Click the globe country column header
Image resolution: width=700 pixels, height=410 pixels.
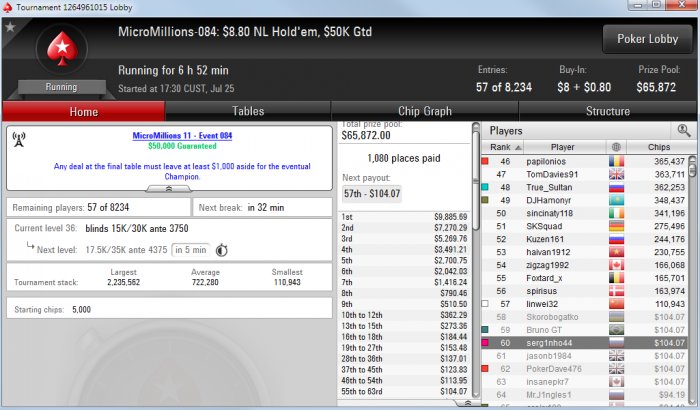617,147
